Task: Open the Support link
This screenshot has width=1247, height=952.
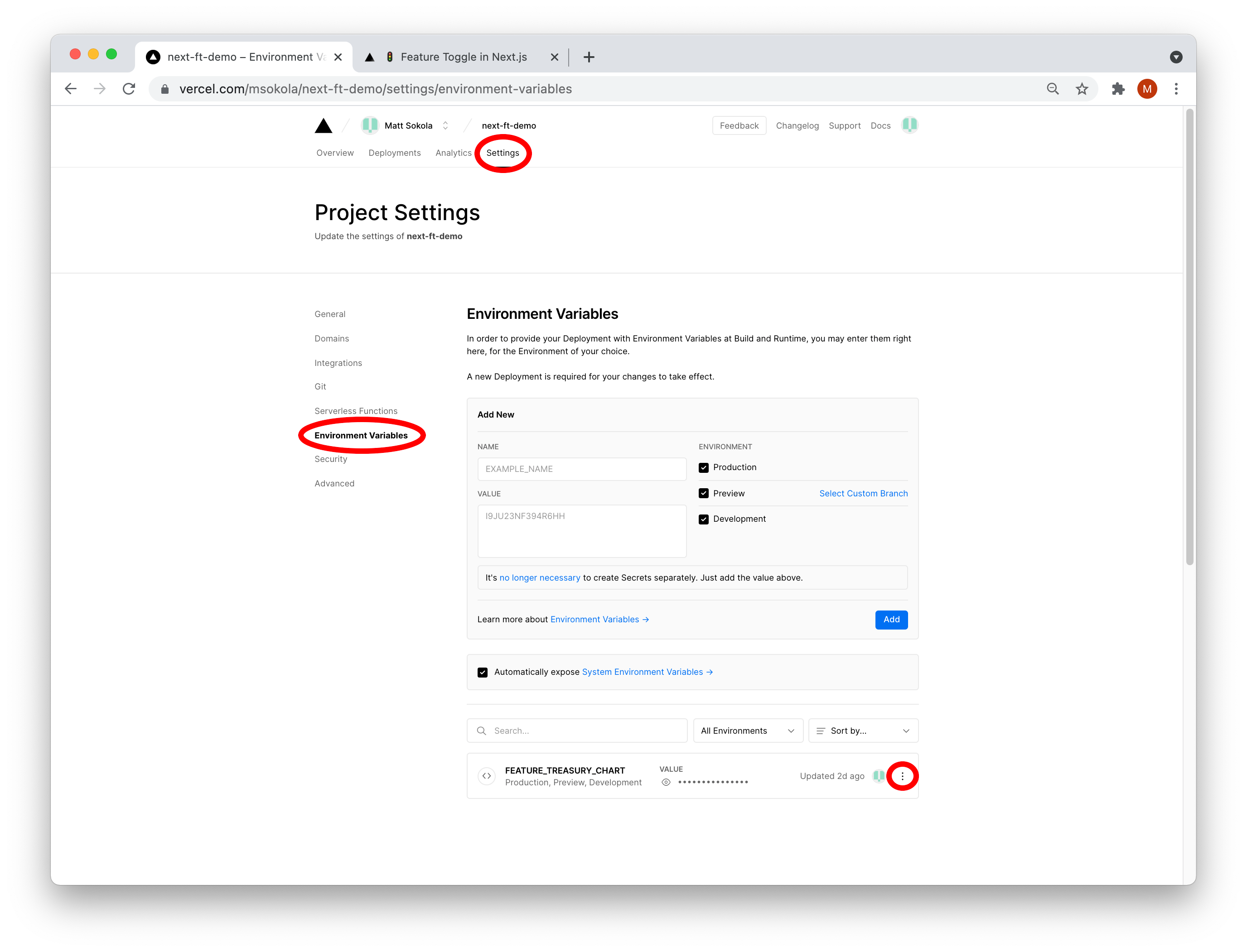Action: (x=845, y=125)
